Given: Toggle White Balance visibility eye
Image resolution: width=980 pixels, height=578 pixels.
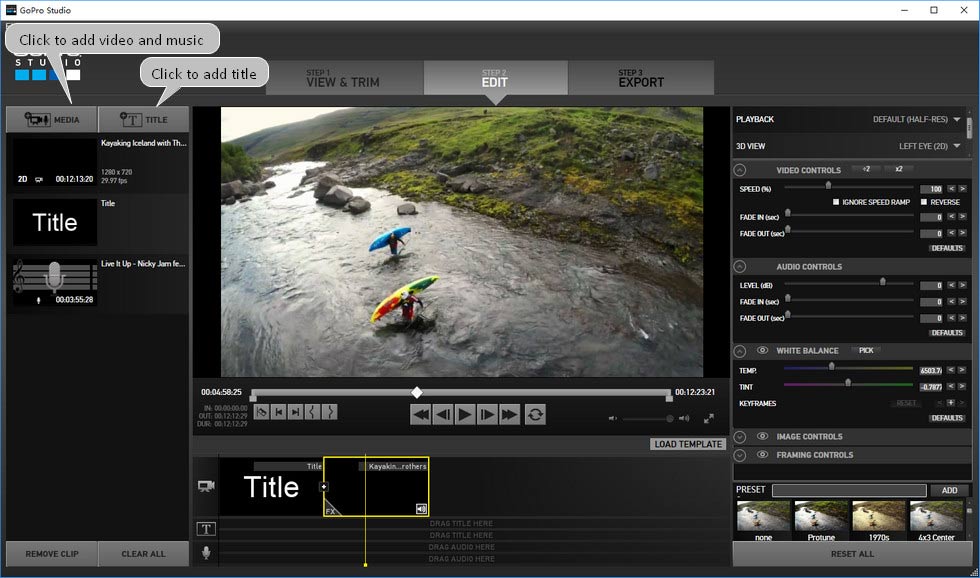Looking at the screenshot, I should (762, 351).
